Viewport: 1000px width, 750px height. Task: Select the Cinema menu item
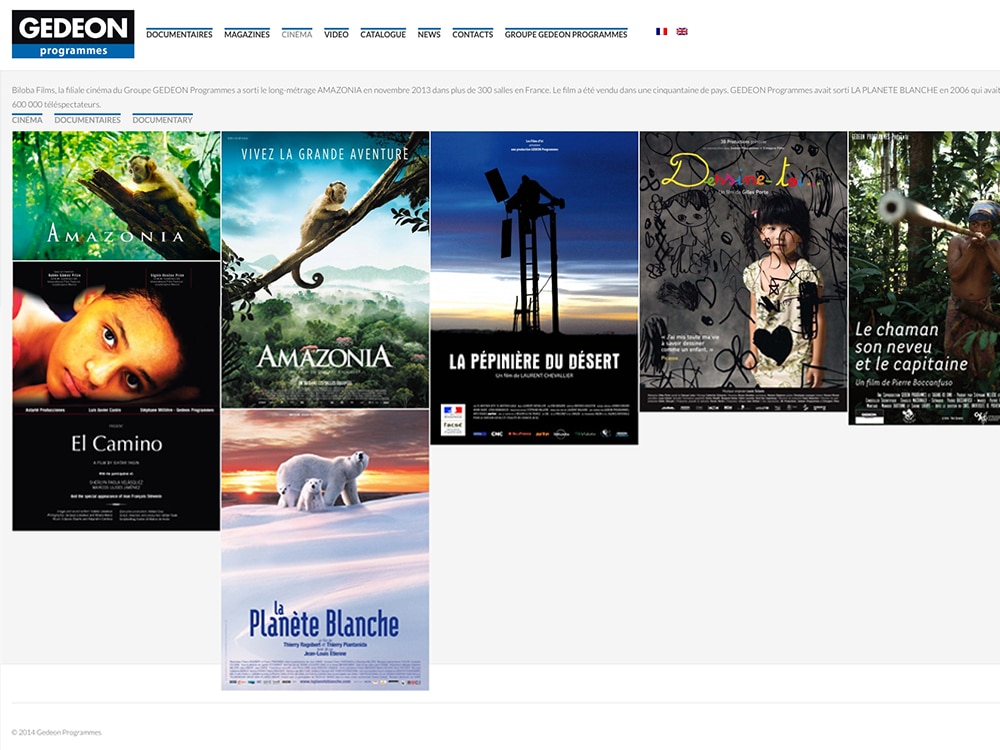[x=297, y=34]
